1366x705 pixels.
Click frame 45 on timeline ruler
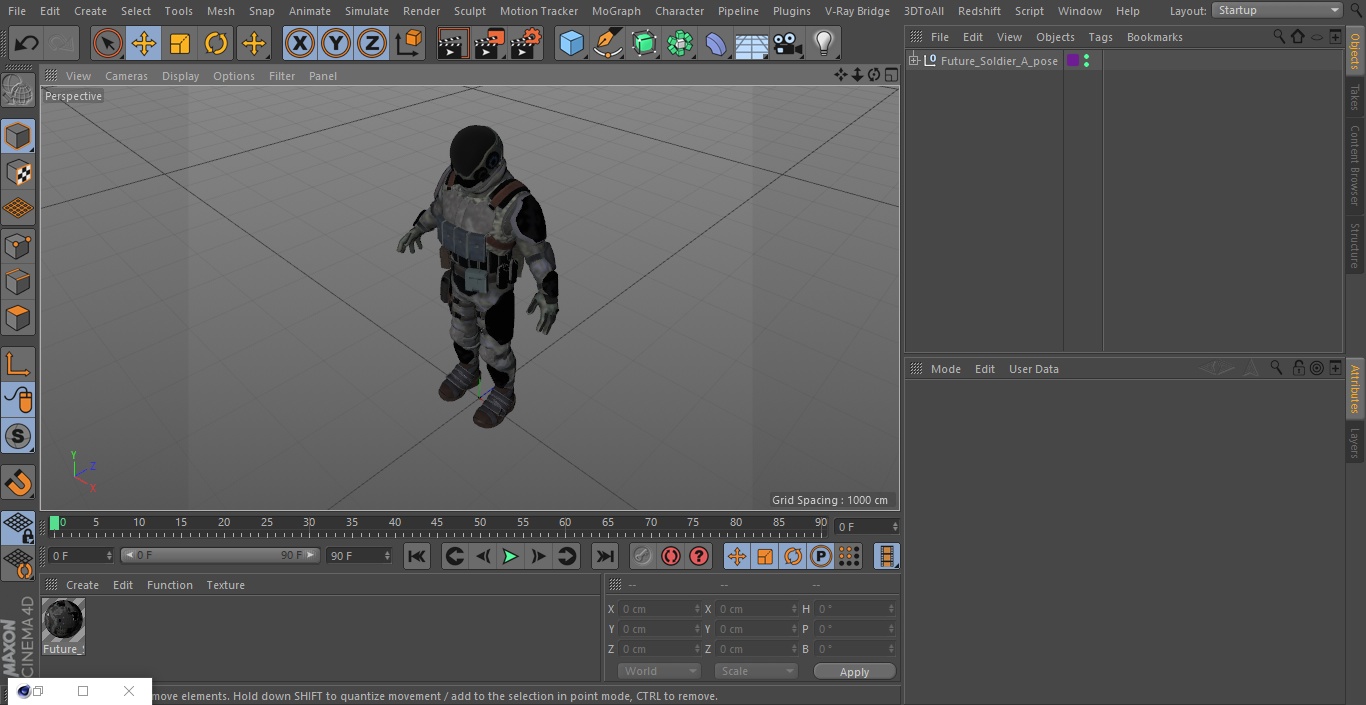[437, 523]
